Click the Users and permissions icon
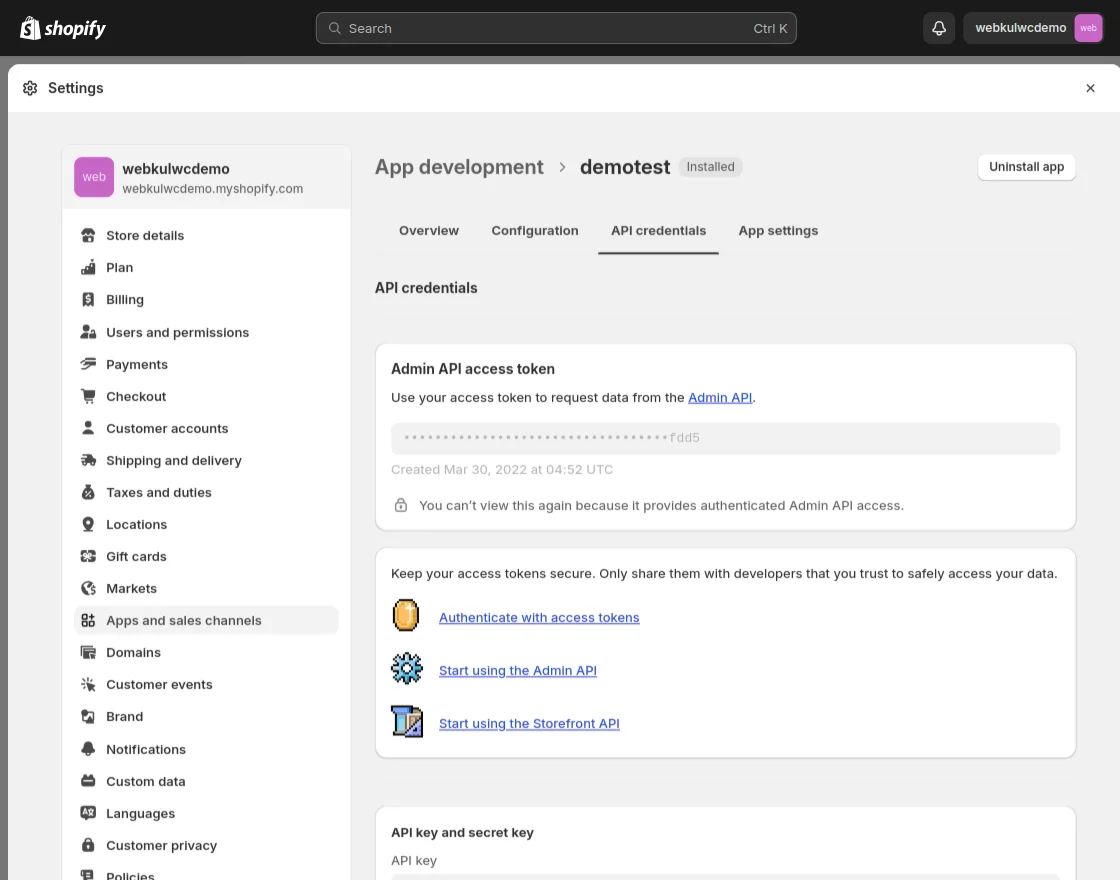The height and width of the screenshot is (880, 1120). [x=88, y=332]
